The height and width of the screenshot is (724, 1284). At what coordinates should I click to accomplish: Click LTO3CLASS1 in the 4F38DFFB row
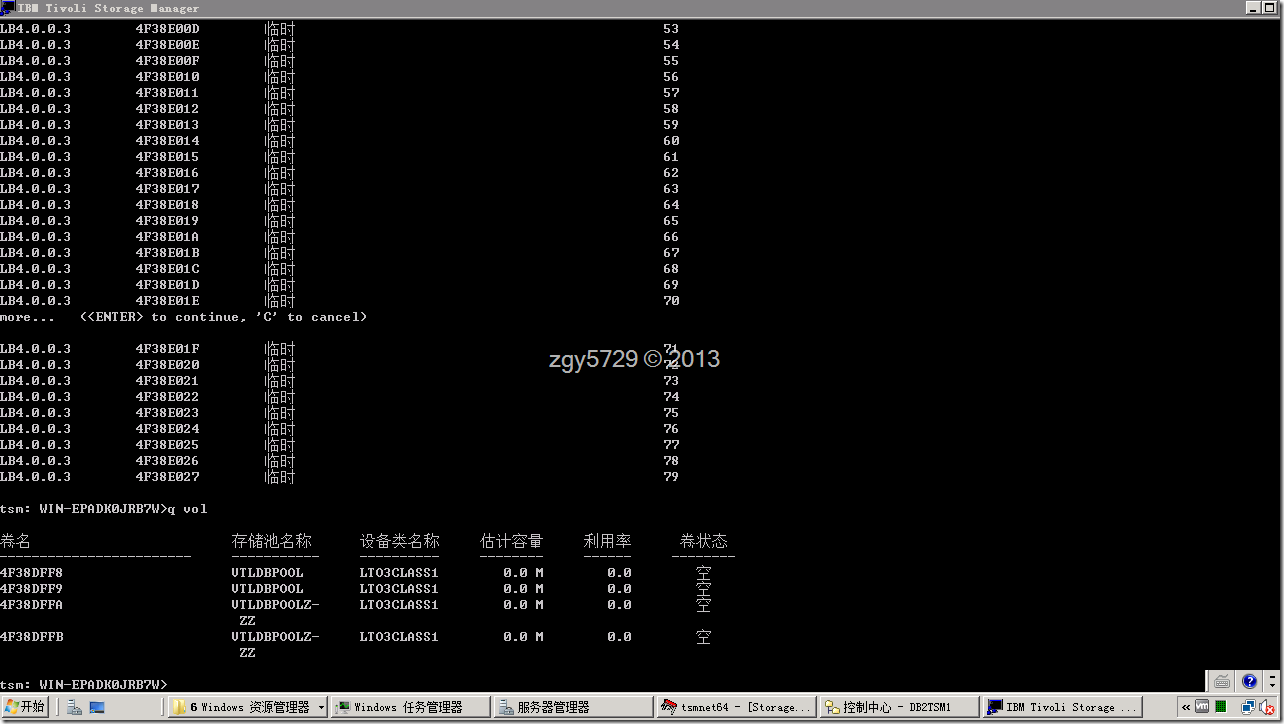(x=399, y=637)
